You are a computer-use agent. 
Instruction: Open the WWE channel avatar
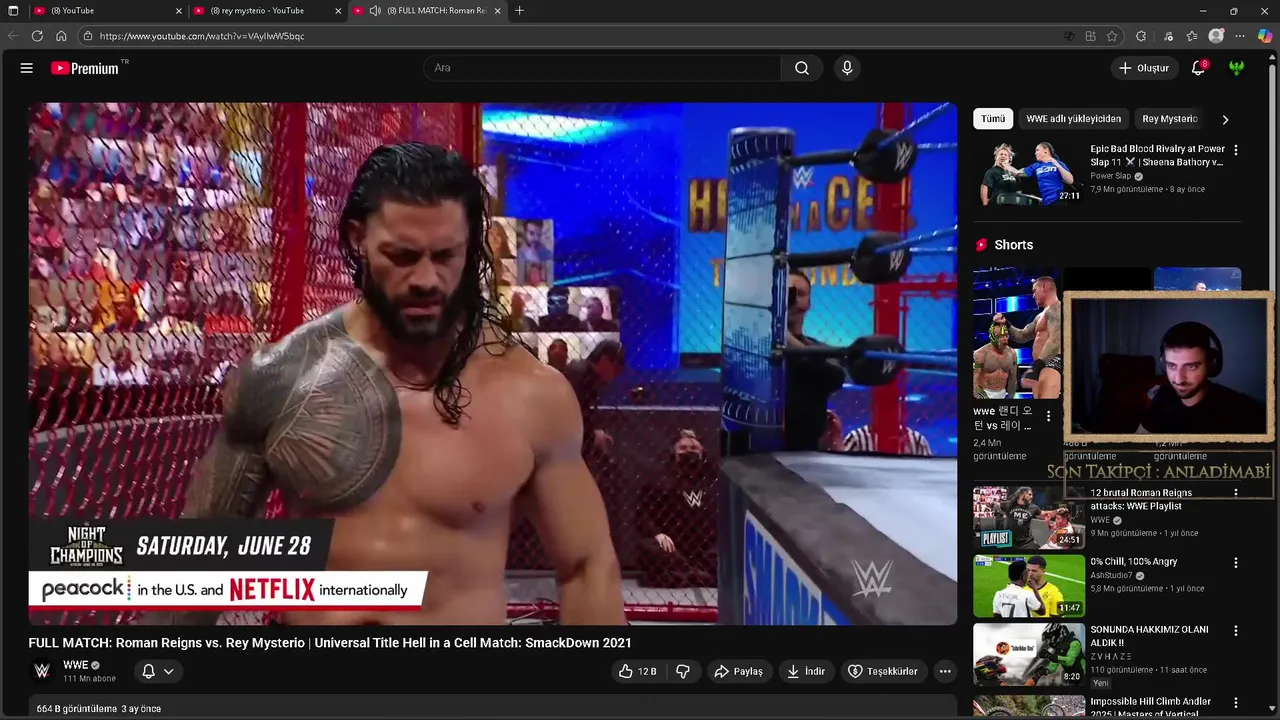tap(42, 671)
